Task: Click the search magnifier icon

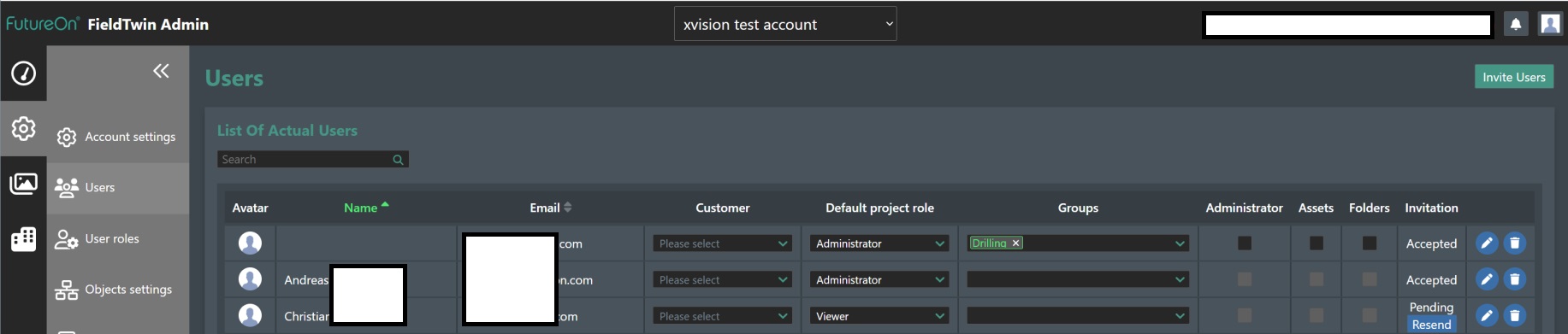Action: click(398, 160)
